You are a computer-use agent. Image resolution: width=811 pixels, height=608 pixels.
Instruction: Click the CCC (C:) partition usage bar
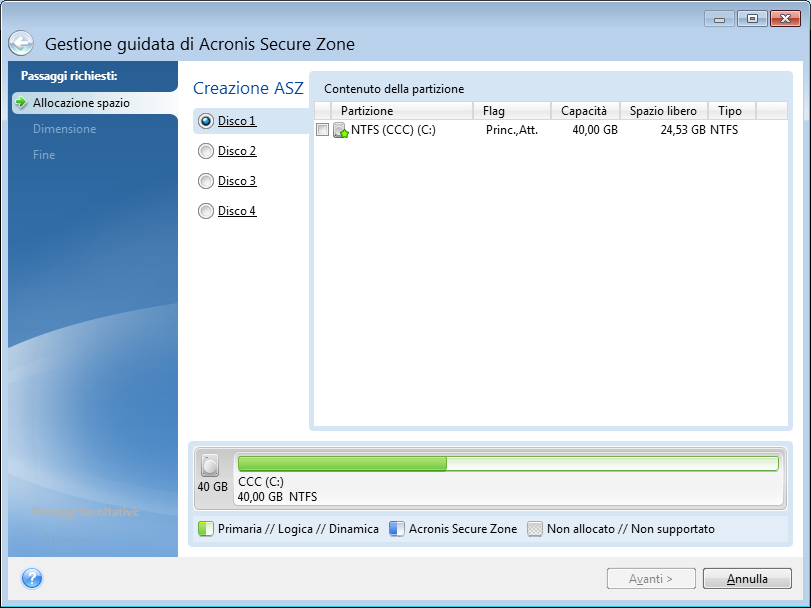[508, 464]
